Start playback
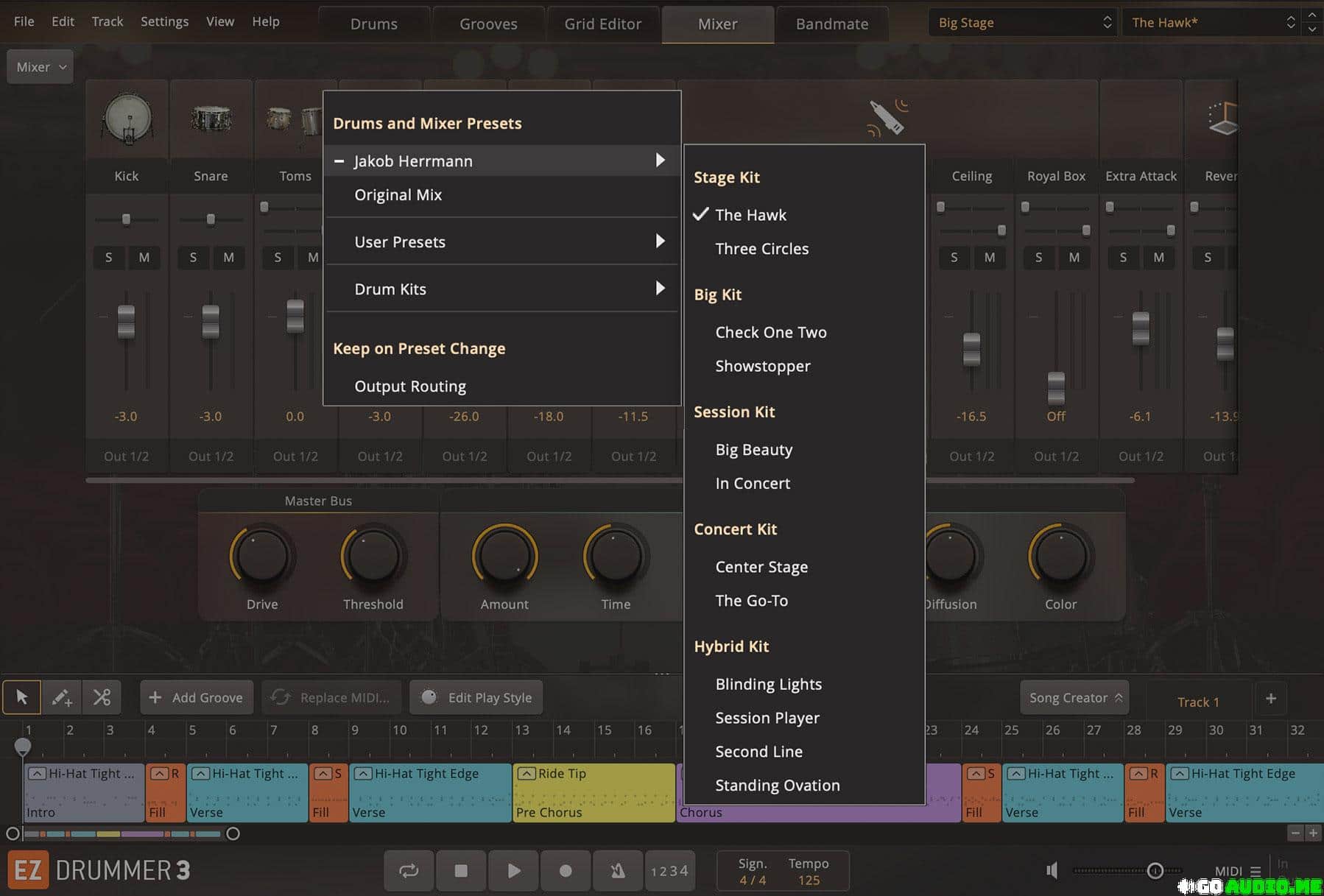The image size is (1324, 896). coord(513,871)
